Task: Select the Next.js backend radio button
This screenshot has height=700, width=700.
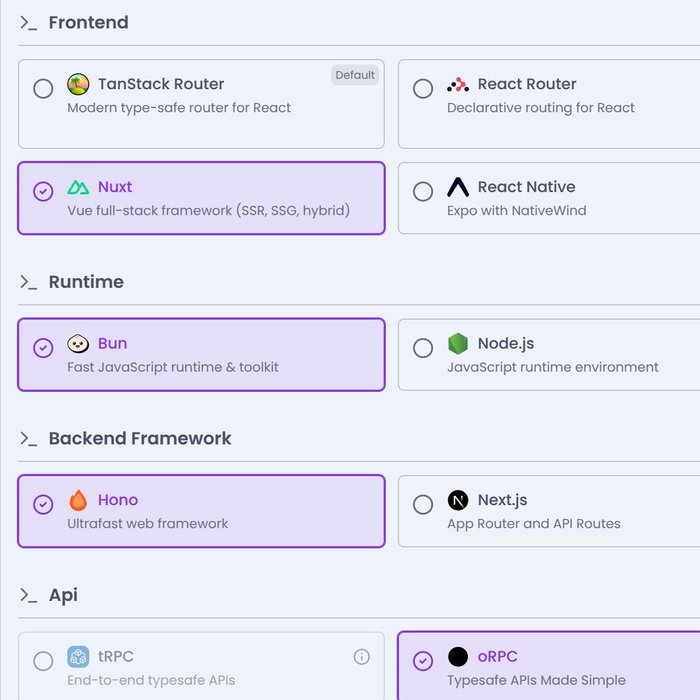Action: (423, 504)
